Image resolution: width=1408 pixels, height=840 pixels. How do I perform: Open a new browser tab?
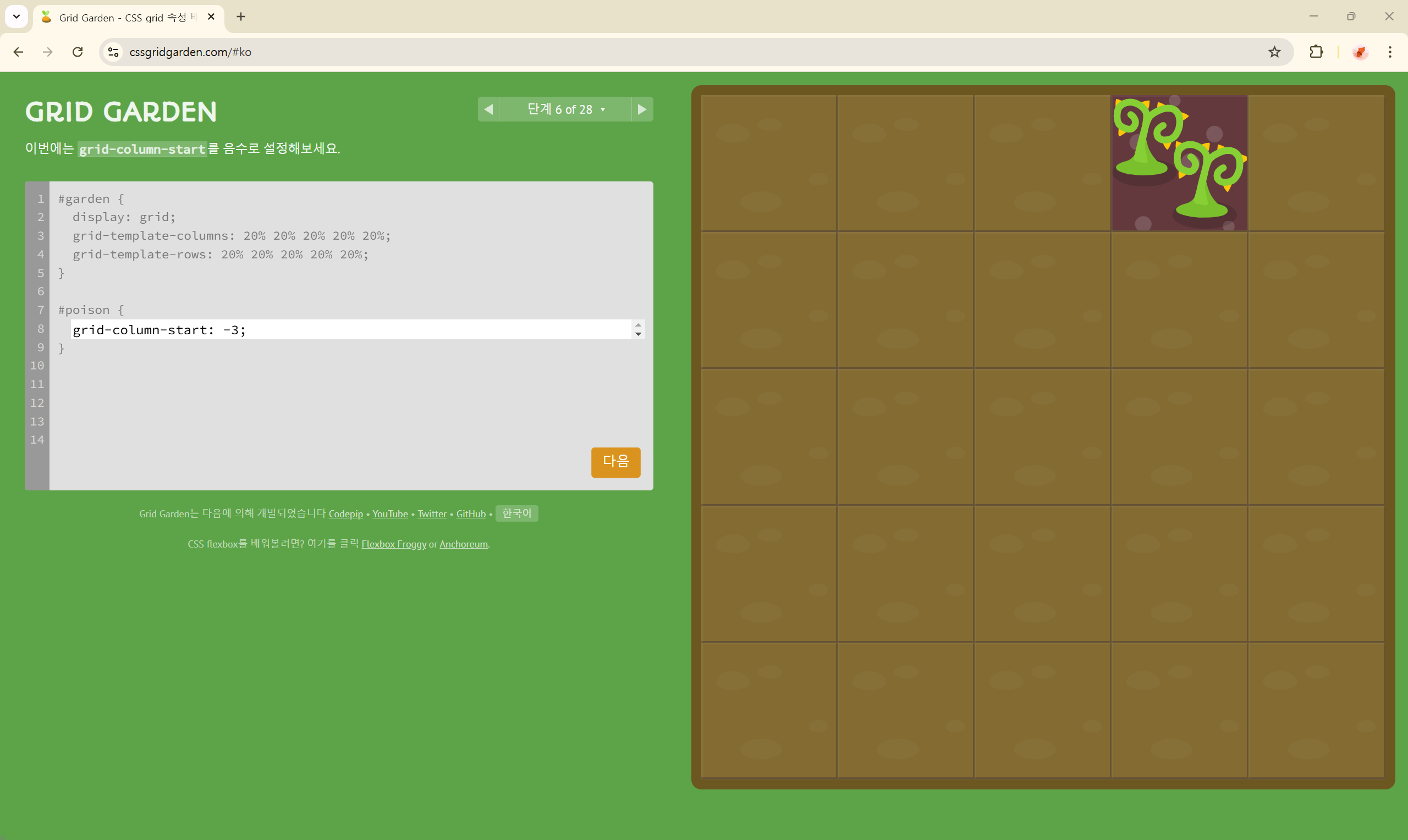pos(240,17)
